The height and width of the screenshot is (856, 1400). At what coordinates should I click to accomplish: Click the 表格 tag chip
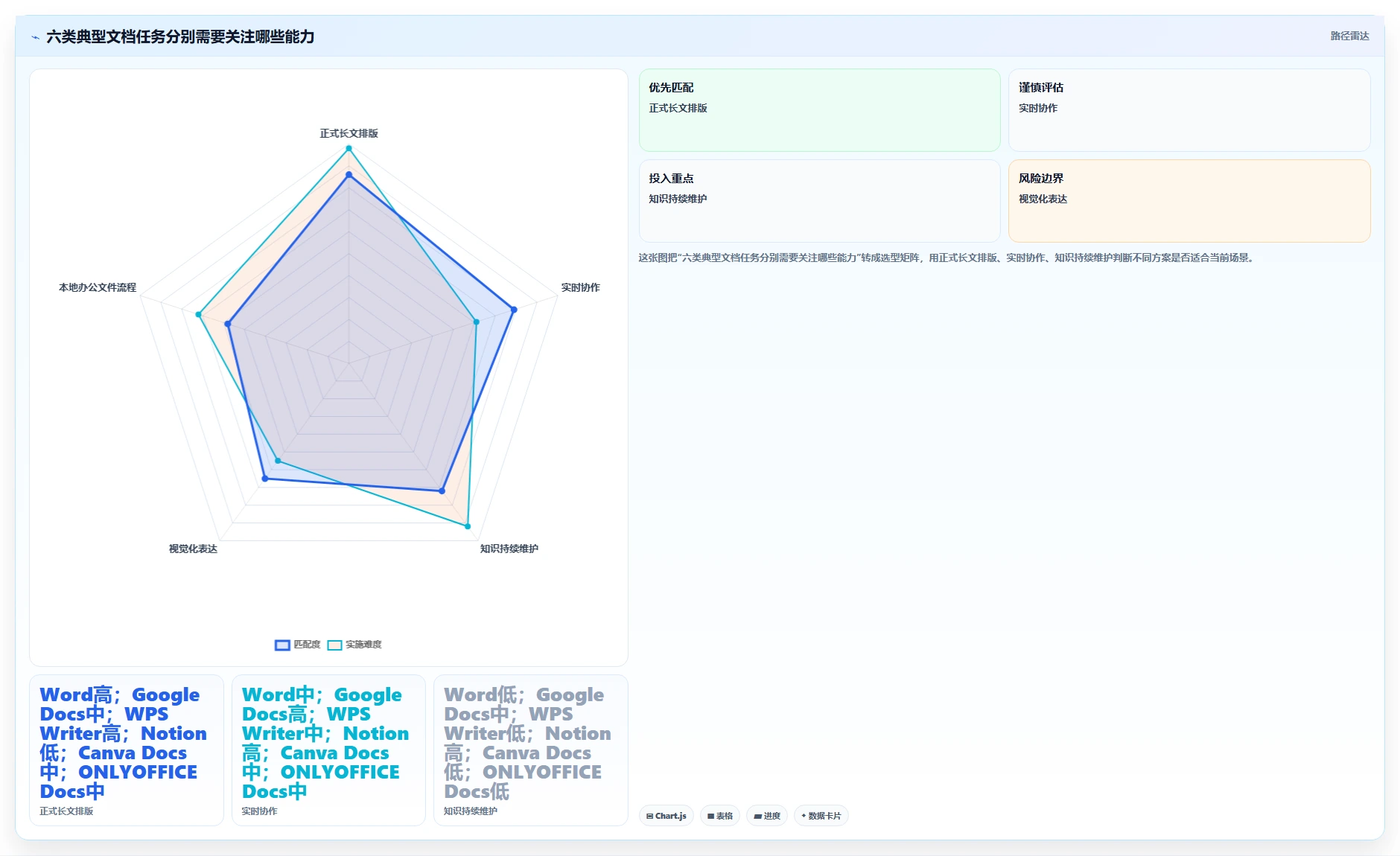(720, 816)
